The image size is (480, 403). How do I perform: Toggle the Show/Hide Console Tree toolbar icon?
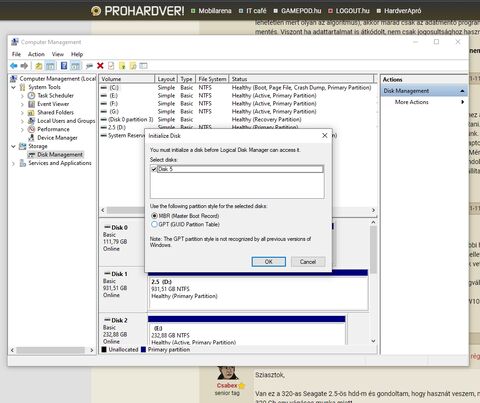click(50, 66)
